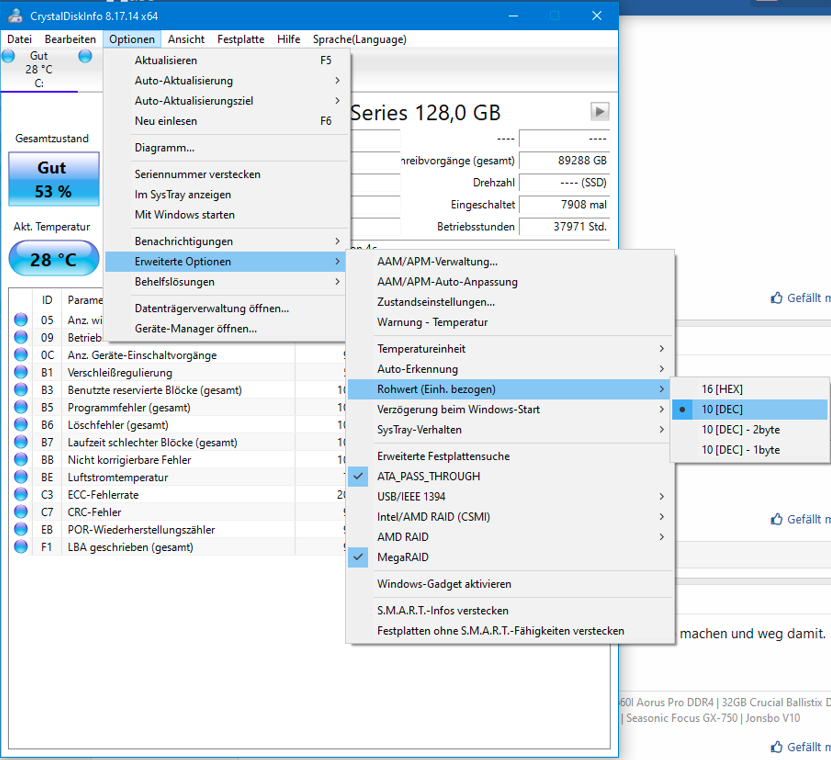This screenshot has width=831, height=760.
Task: Expand the Benachrichtigungen submenu
Action: [x=226, y=241]
